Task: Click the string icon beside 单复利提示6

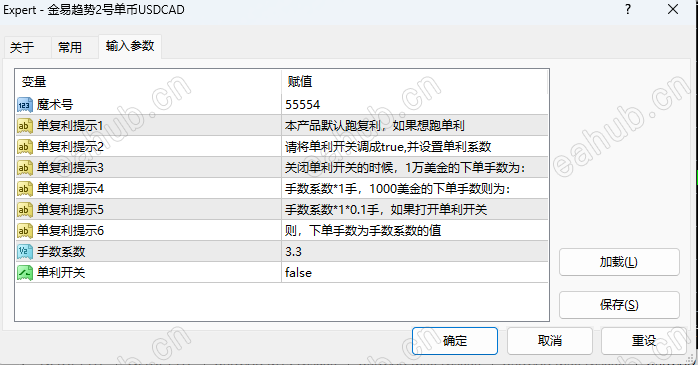Action: [x=24, y=231]
